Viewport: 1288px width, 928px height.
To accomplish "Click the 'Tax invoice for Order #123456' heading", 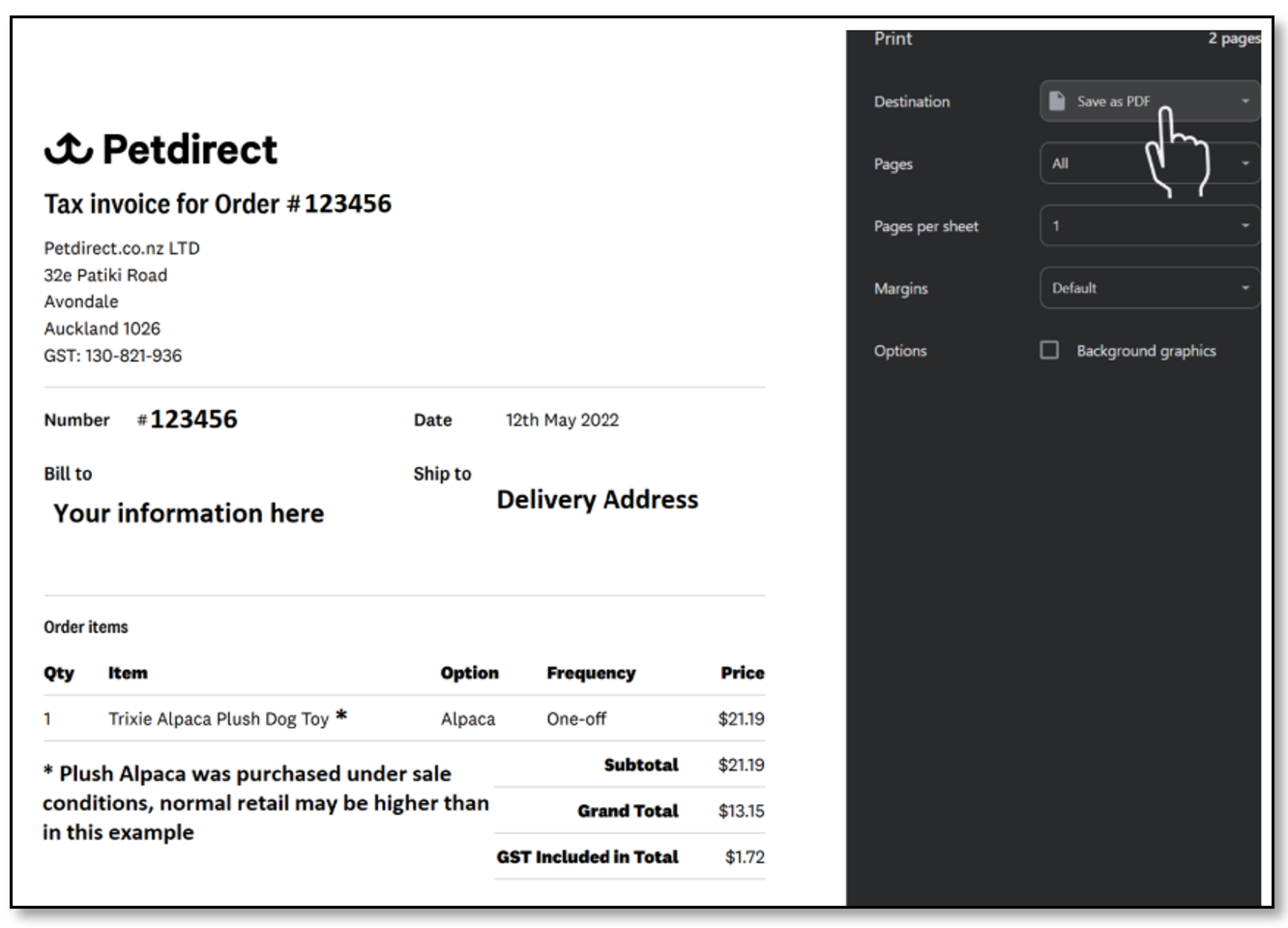I will click(x=218, y=204).
